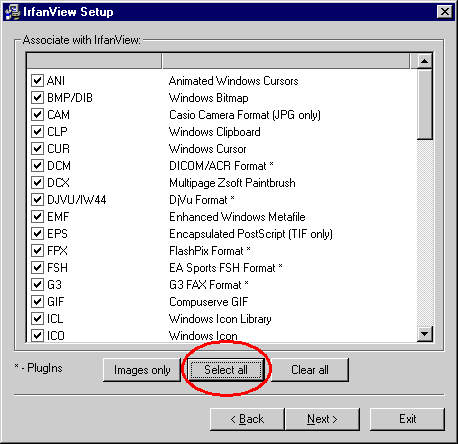Image resolution: width=458 pixels, height=444 pixels.
Task: Click the IrfanView Setup title bar icon
Action: click(x=13, y=12)
